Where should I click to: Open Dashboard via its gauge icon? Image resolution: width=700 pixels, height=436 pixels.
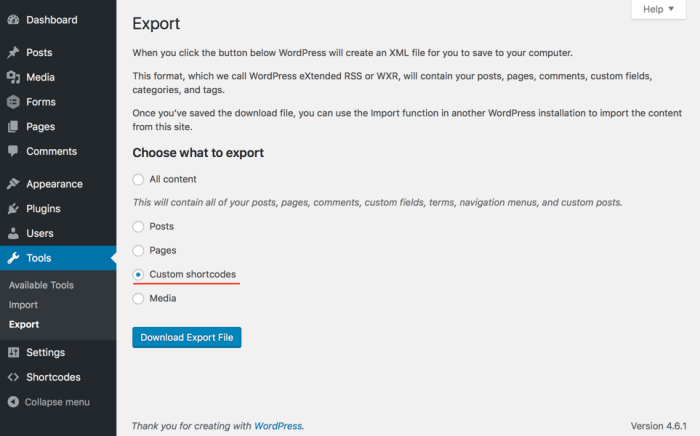point(13,20)
